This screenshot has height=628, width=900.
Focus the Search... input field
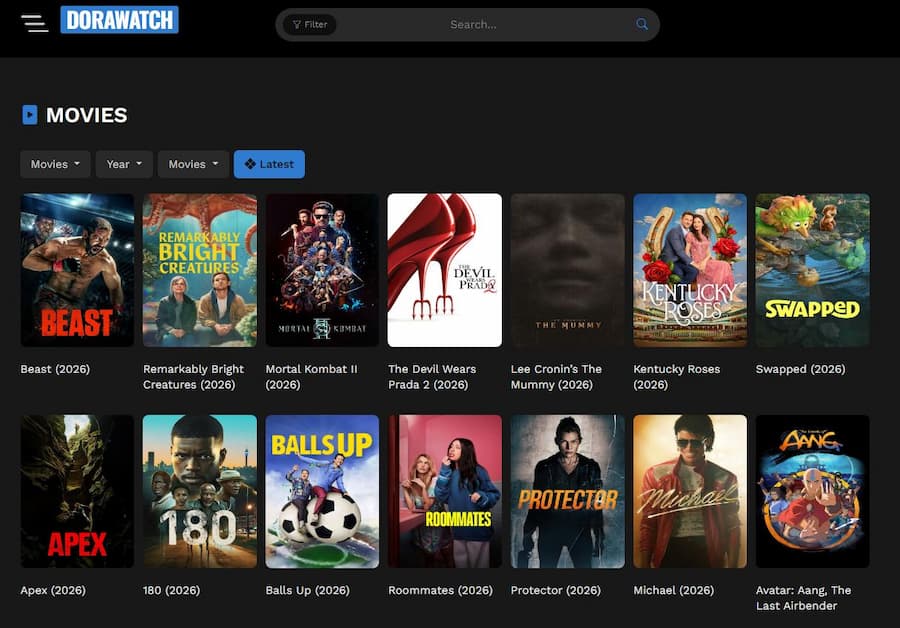(473, 24)
